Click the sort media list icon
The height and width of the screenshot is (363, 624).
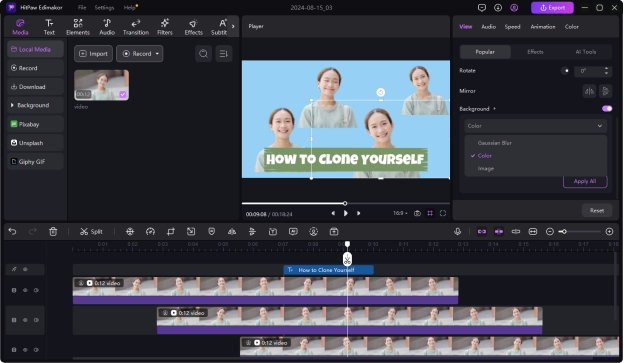click(224, 53)
